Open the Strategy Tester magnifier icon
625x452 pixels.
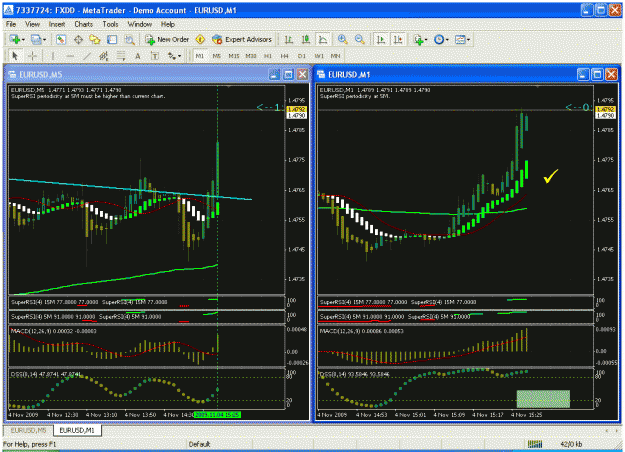(130, 39)
